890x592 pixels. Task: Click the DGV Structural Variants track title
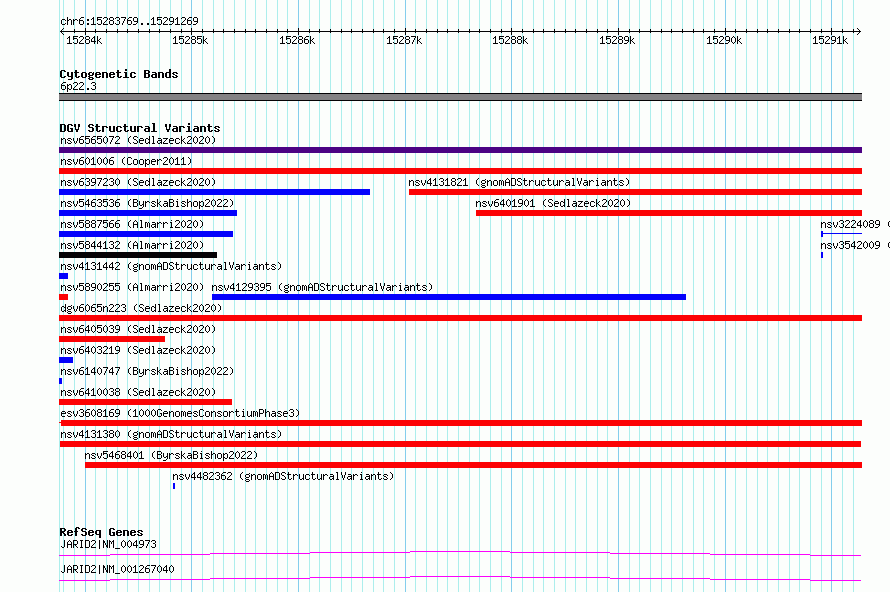click(x=140, y=128)
